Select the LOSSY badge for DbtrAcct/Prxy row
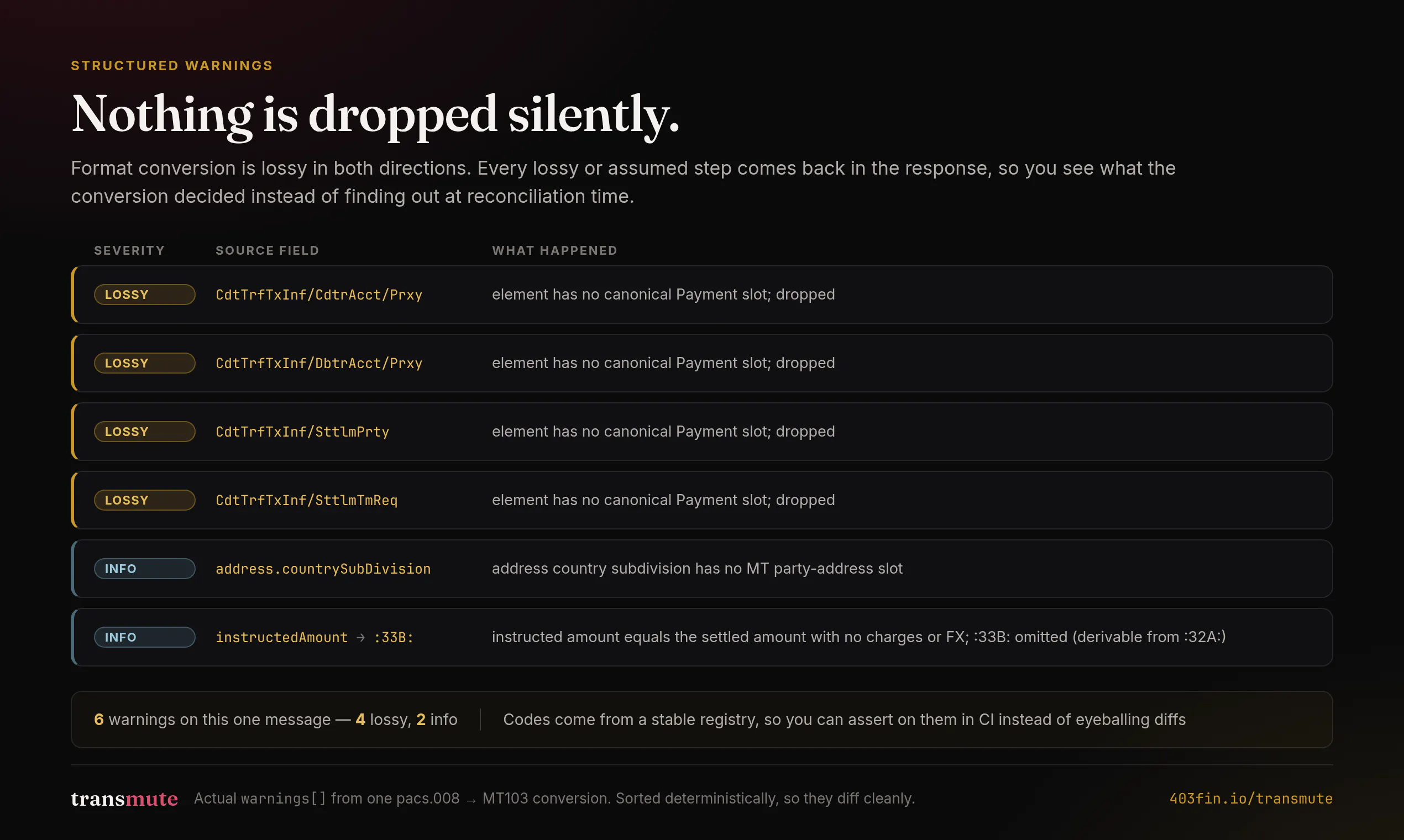 144,363
